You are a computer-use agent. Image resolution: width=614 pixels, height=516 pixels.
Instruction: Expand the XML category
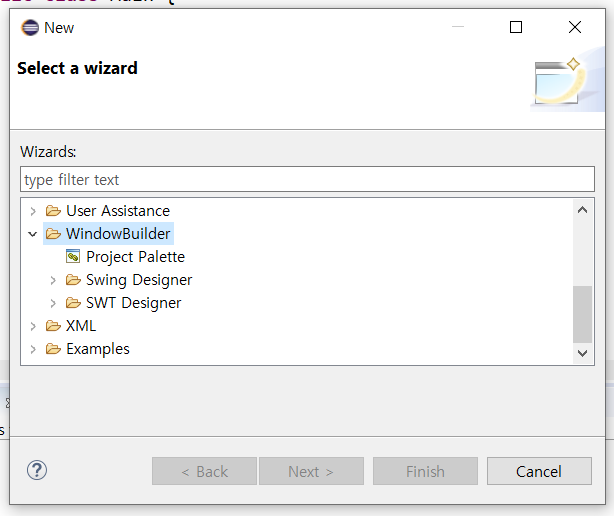[33, 326]
